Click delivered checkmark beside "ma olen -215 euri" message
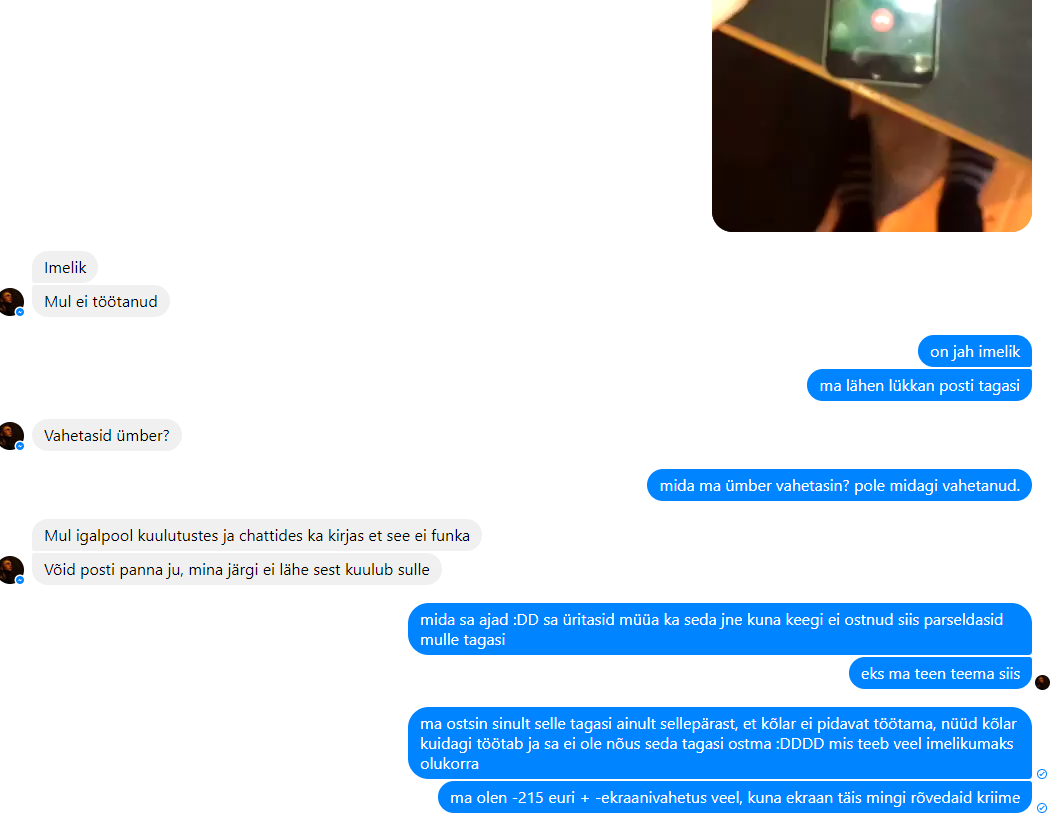The height and width of the screenshot is (825, 1054). coord(1042,808)
